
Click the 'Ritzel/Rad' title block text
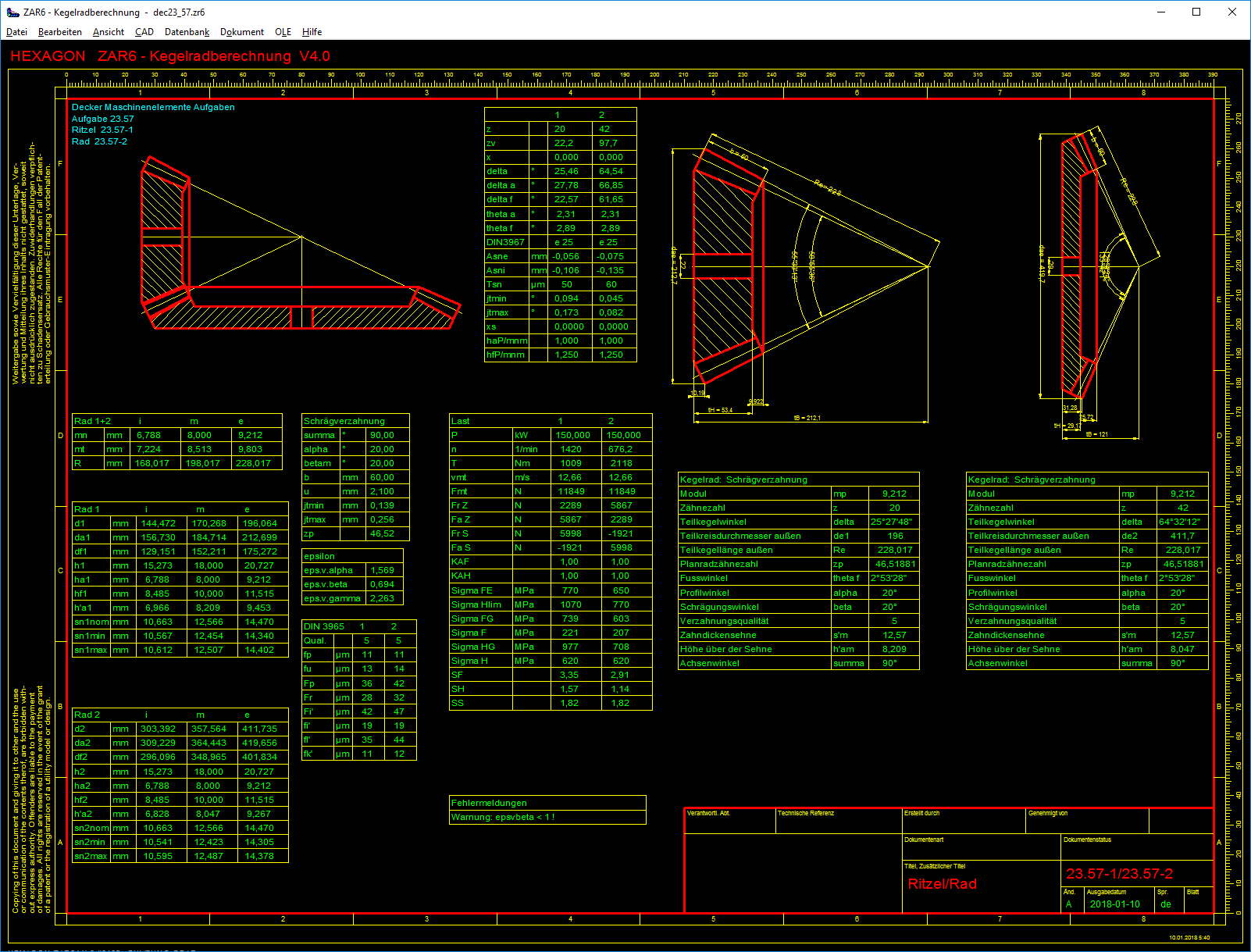(942, 884)
